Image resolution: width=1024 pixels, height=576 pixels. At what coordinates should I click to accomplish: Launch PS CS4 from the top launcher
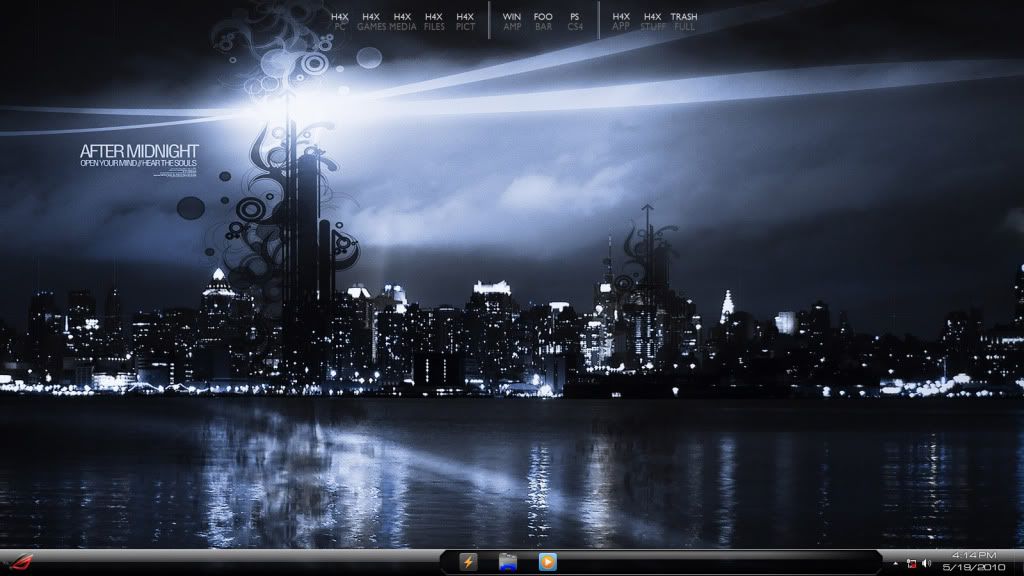point(574,22)
